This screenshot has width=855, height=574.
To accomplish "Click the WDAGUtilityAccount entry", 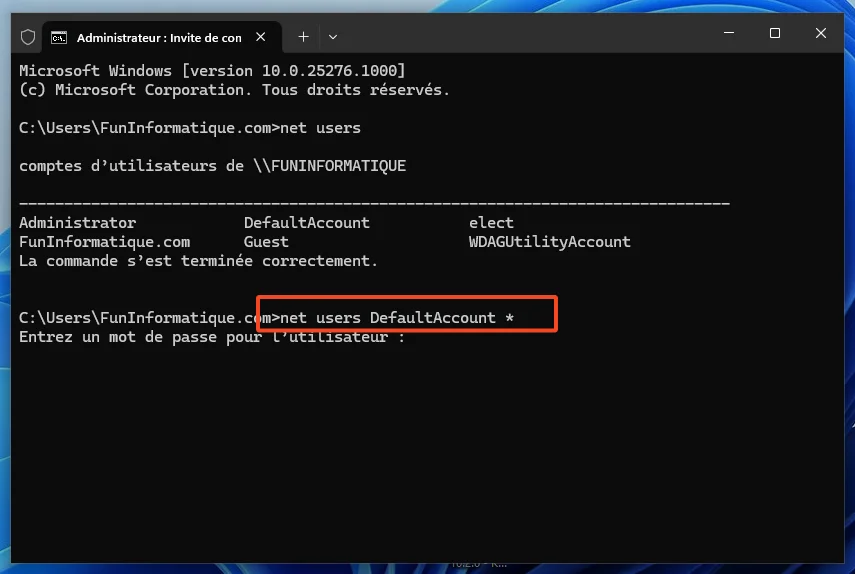I will [549, 241].
